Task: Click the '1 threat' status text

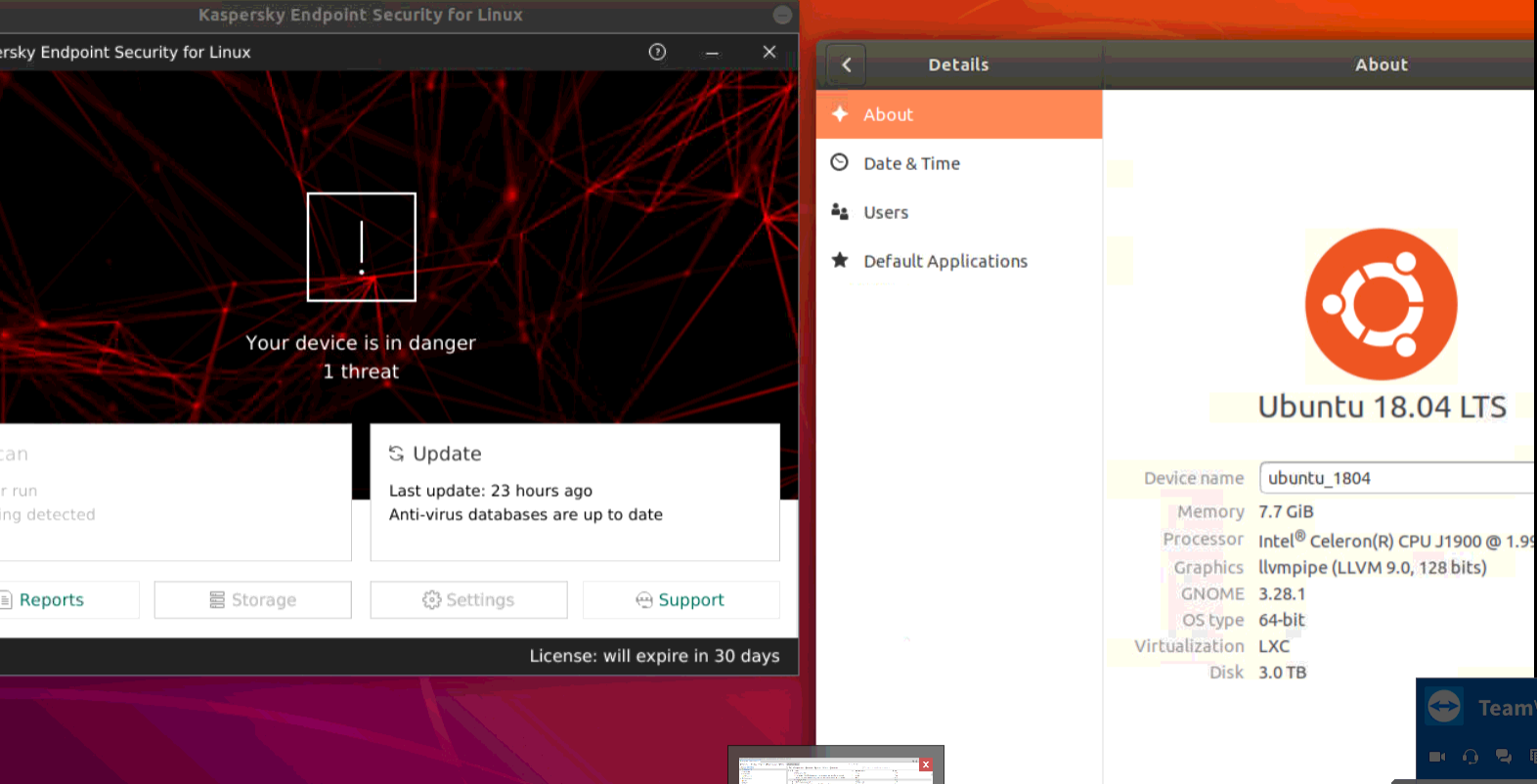Action: [361, 371]
